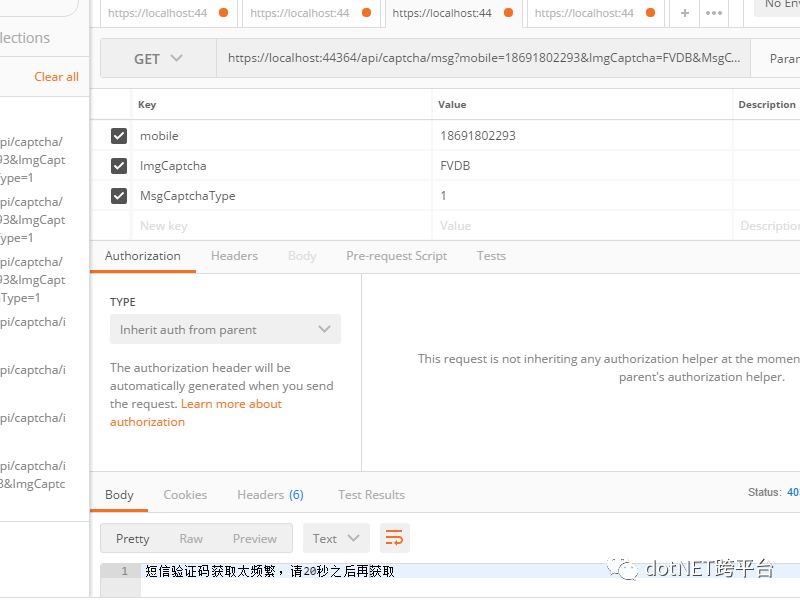Select the disabled request Body tab

pyautogui.click(x=302, y=256)
